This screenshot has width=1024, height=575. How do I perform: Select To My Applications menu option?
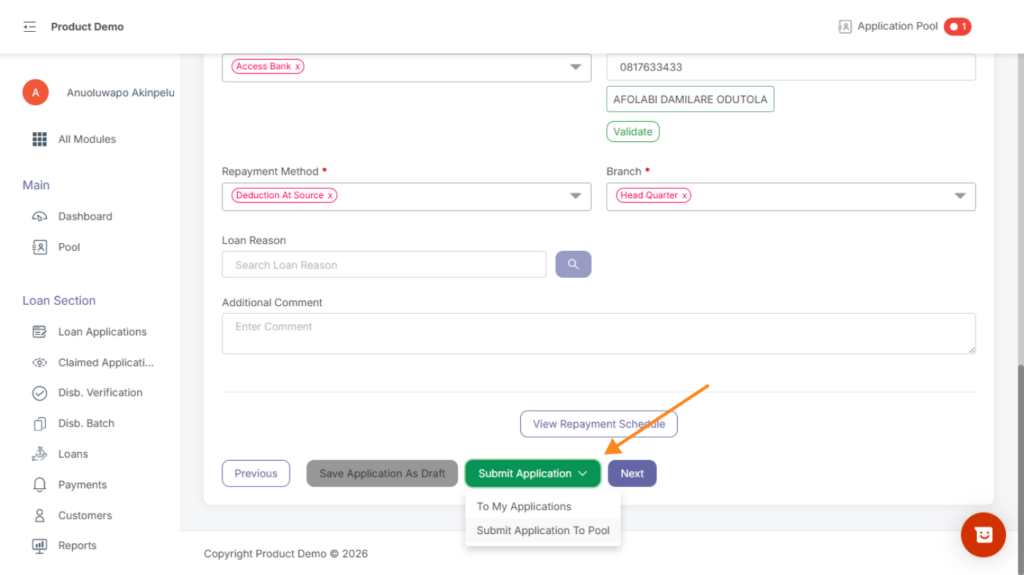point(524,507)
